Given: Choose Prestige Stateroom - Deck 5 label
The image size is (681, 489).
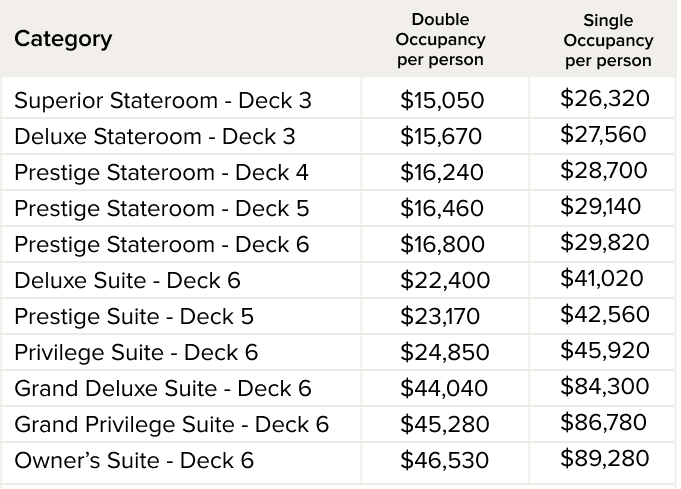Looking at the screenshot, I should coord(161,209).
